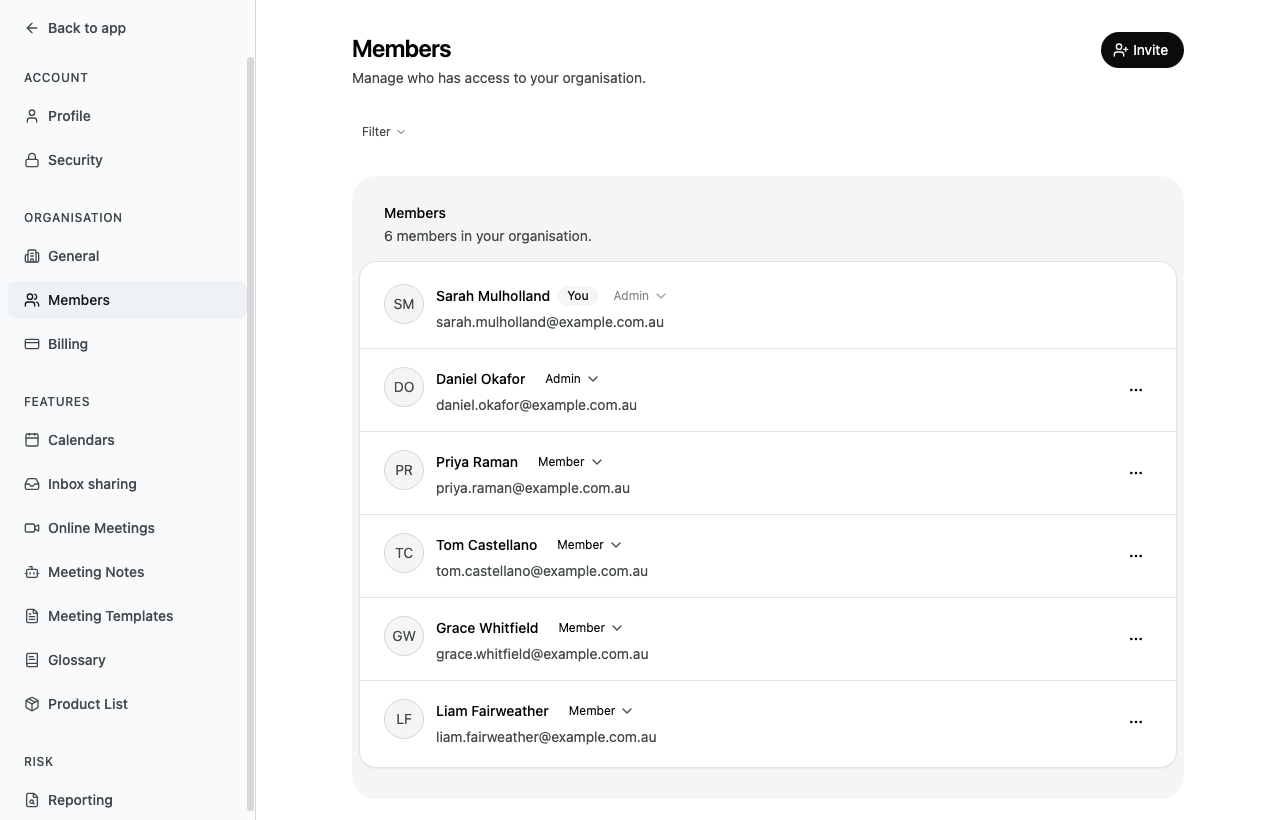Open Sarah Mulholland's Admin role dropdown

click(640, 296)
